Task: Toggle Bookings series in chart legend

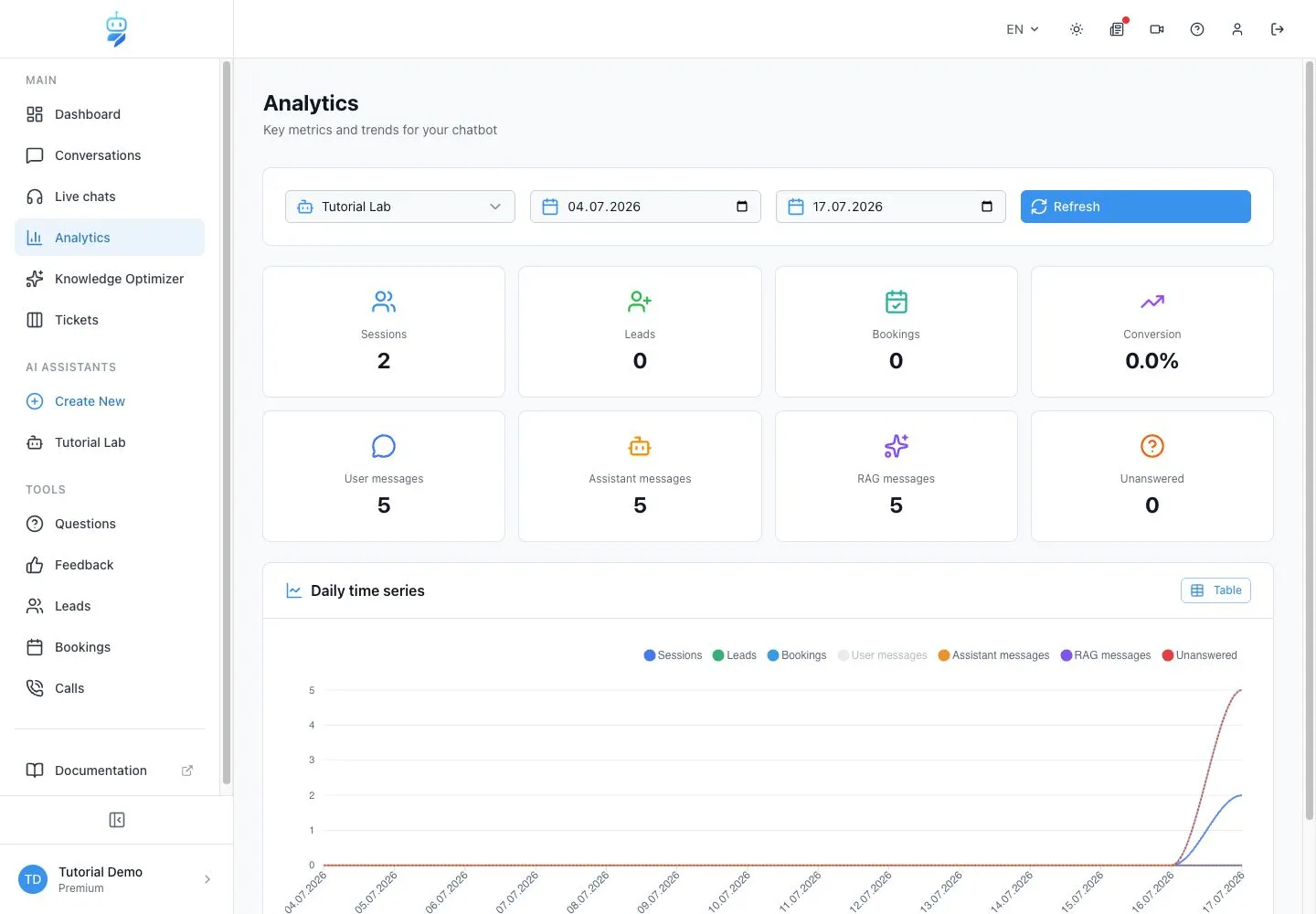Action: (x=797, y=655)
